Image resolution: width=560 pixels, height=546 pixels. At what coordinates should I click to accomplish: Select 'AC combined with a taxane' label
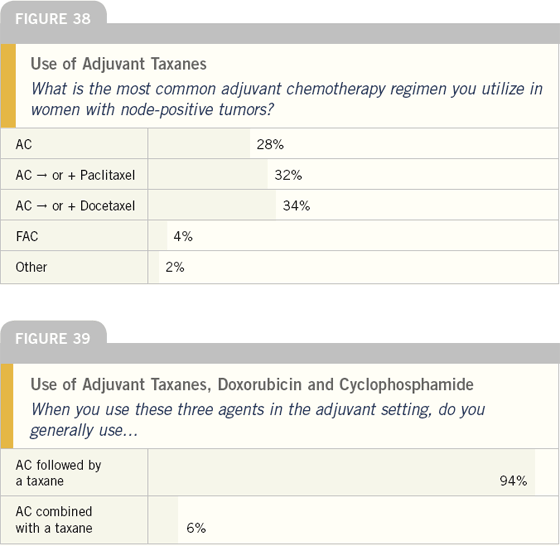tap(54, 520)
